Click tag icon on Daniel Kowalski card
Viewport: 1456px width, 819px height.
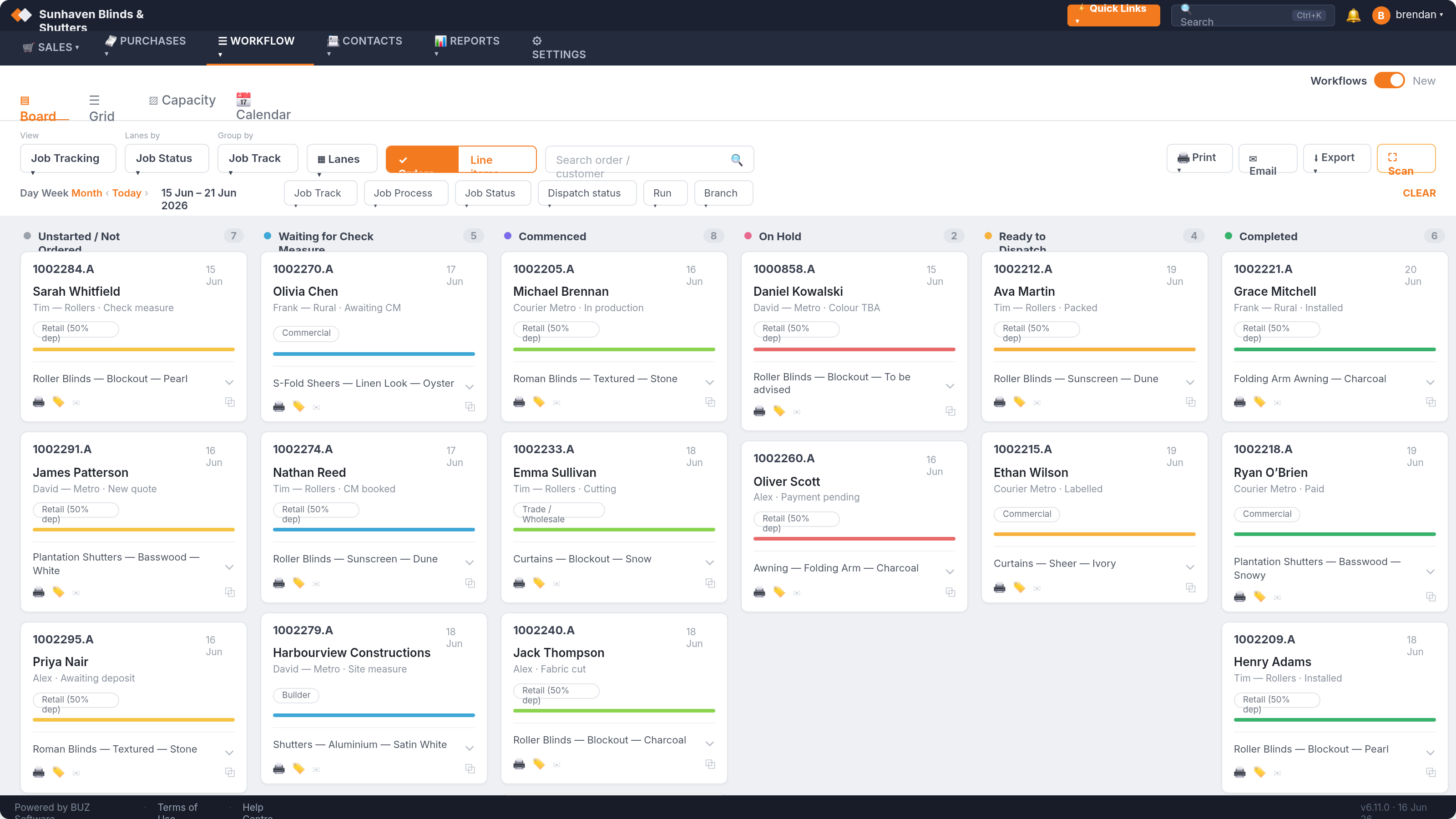[x=779, y=411]
